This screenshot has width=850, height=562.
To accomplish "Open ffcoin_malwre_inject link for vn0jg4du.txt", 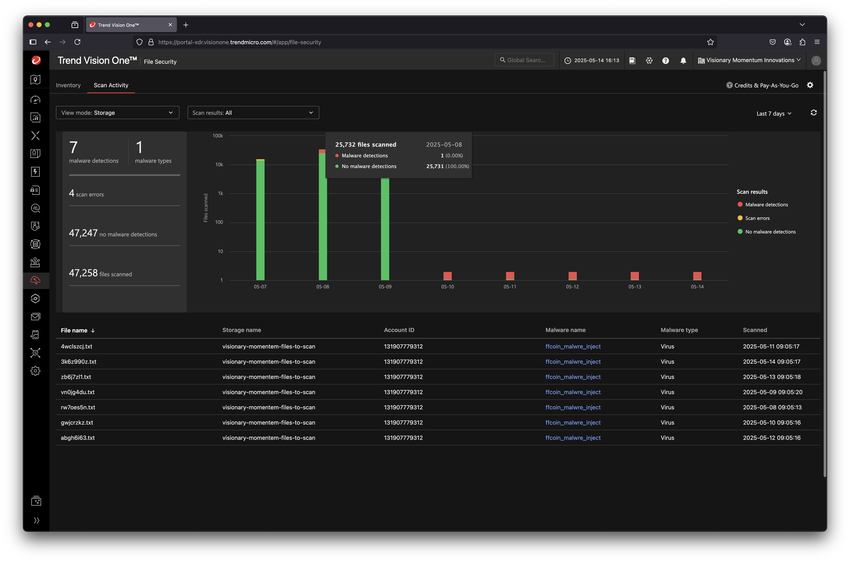I will (x=573, y=392).
